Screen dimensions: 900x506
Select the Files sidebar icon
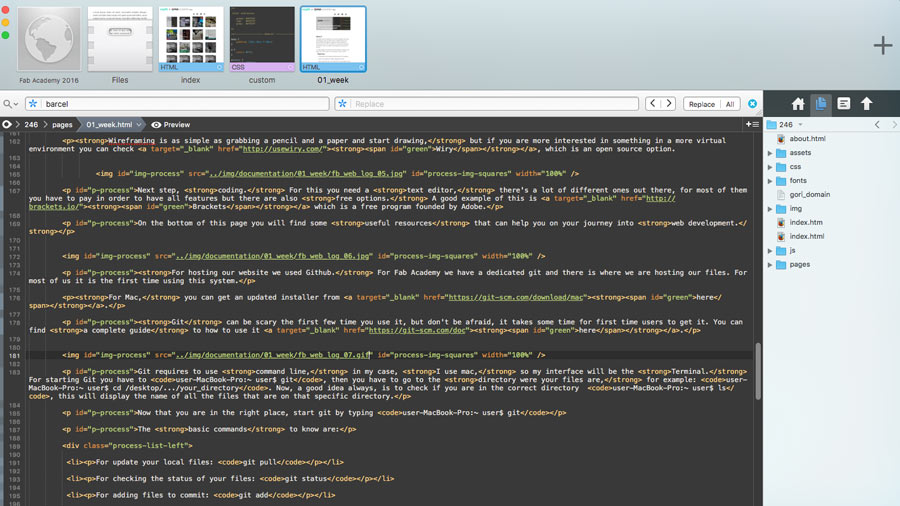tap(821, 104)
